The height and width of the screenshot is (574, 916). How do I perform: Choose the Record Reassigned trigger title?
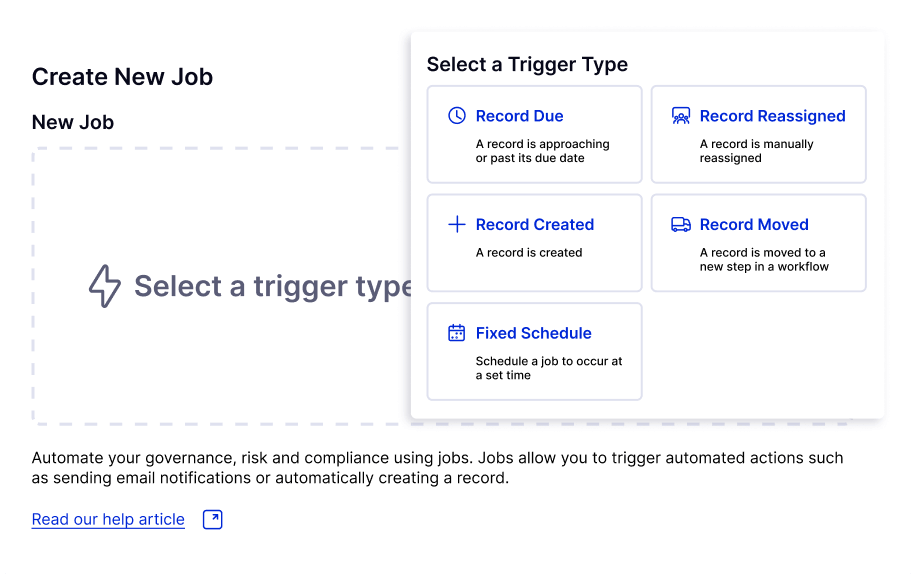click(772, 116)
